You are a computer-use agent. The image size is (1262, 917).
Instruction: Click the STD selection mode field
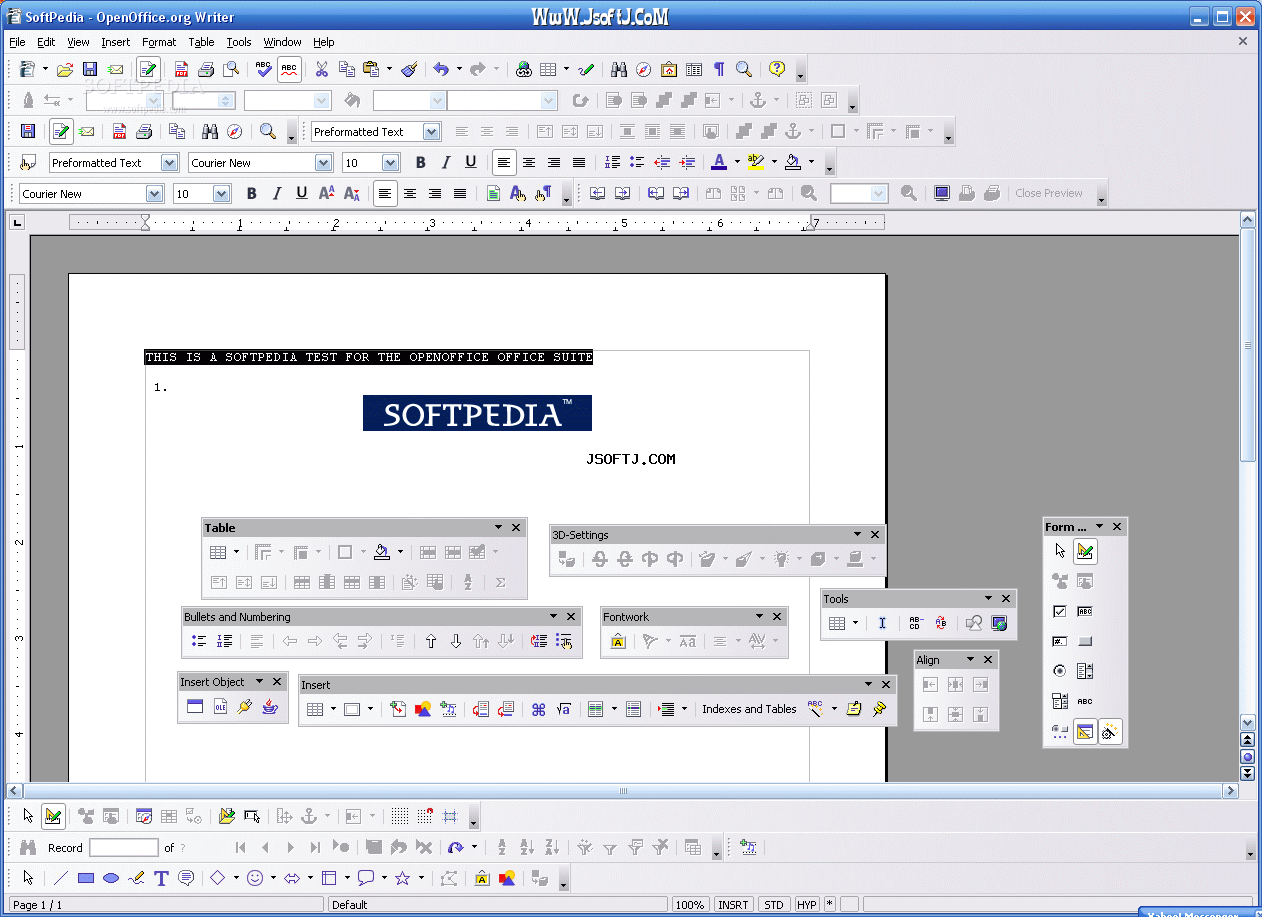(774, 905)
